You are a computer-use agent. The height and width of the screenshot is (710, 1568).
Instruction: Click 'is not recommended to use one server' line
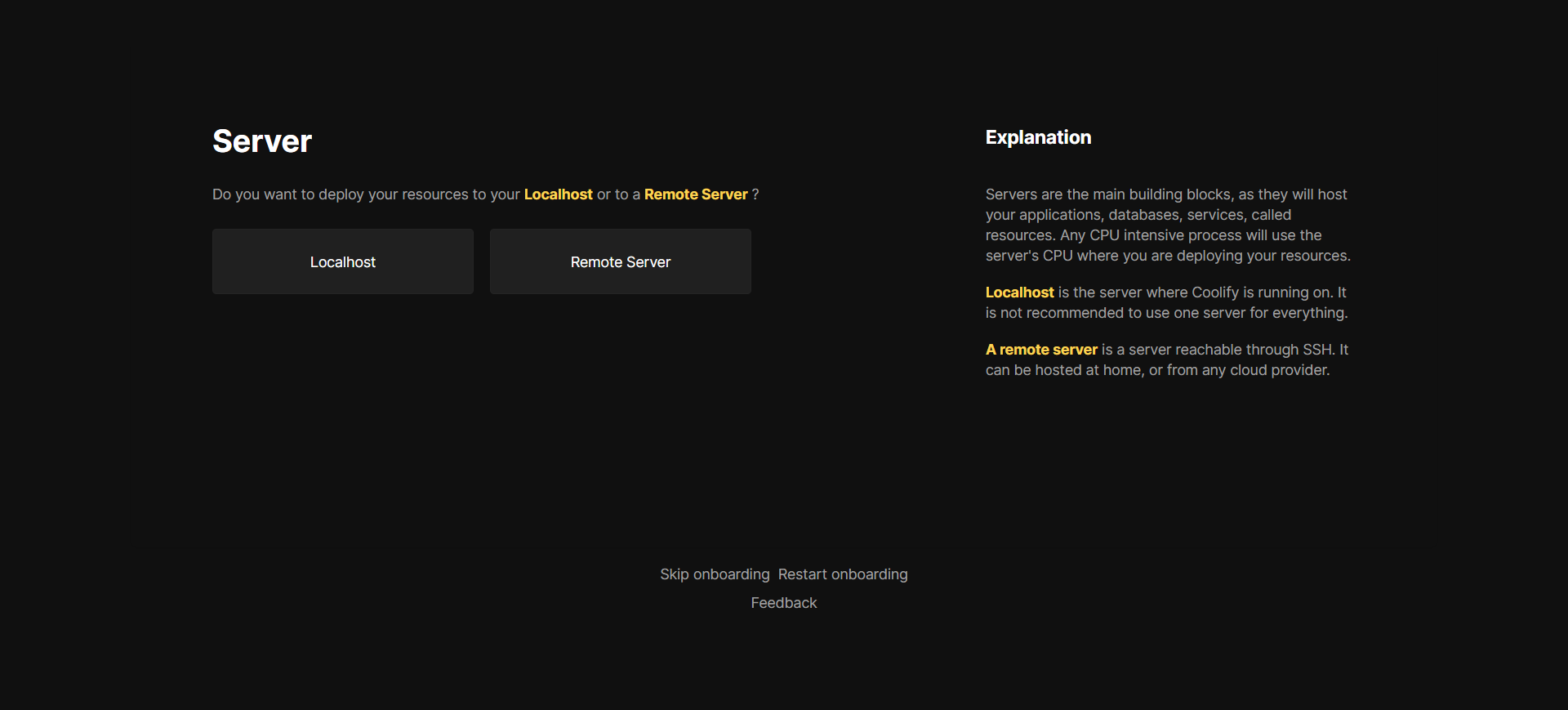point(1166,313)
